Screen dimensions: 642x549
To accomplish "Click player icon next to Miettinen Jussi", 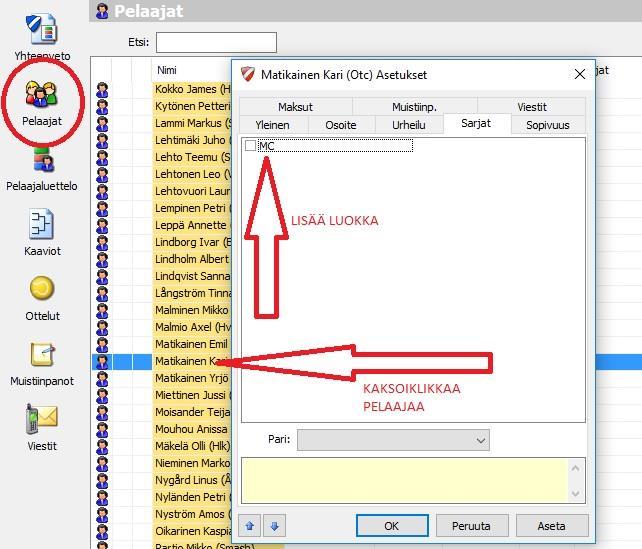I will 102,395.
